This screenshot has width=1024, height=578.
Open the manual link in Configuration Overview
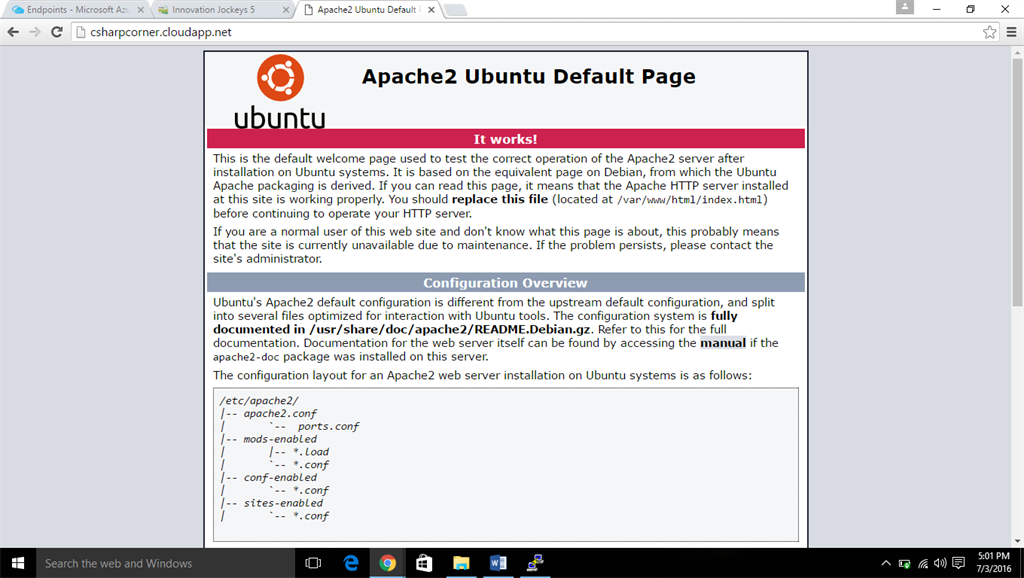pos(723,343)
